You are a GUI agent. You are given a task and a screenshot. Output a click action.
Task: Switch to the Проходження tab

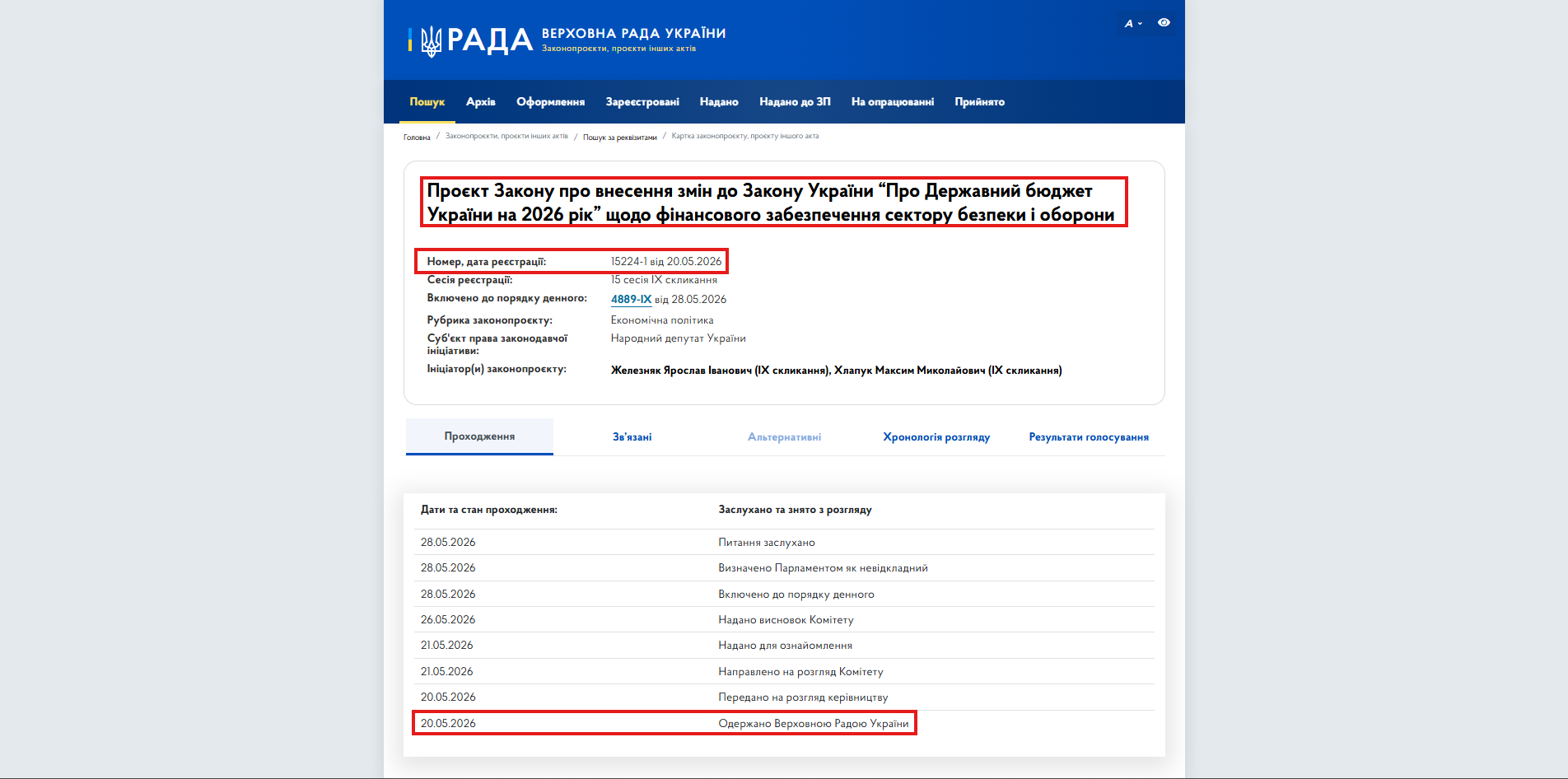tap(479, 436)
